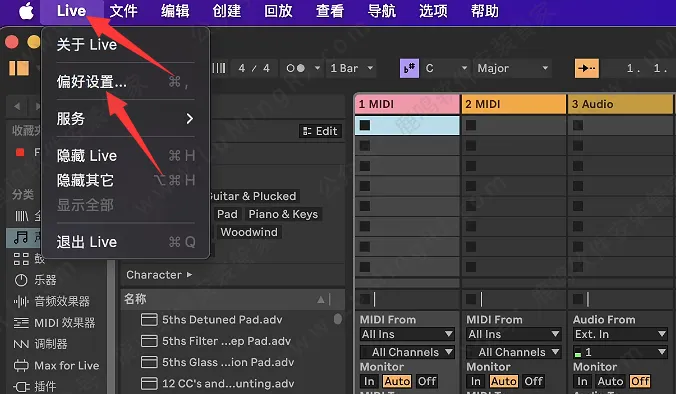Open 插件 category in browser
Image resolution: width=676 pixels, height=394 pixels.
(x=34, y=386)
